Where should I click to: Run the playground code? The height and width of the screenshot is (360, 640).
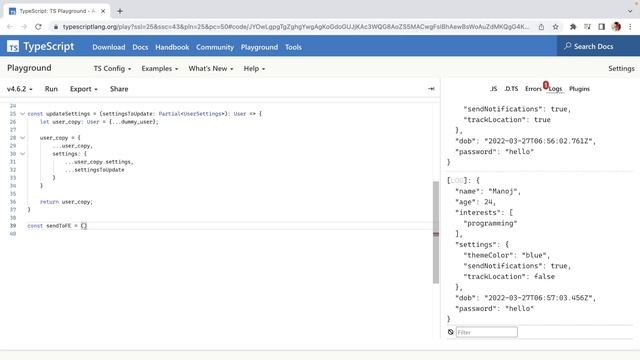51,89
